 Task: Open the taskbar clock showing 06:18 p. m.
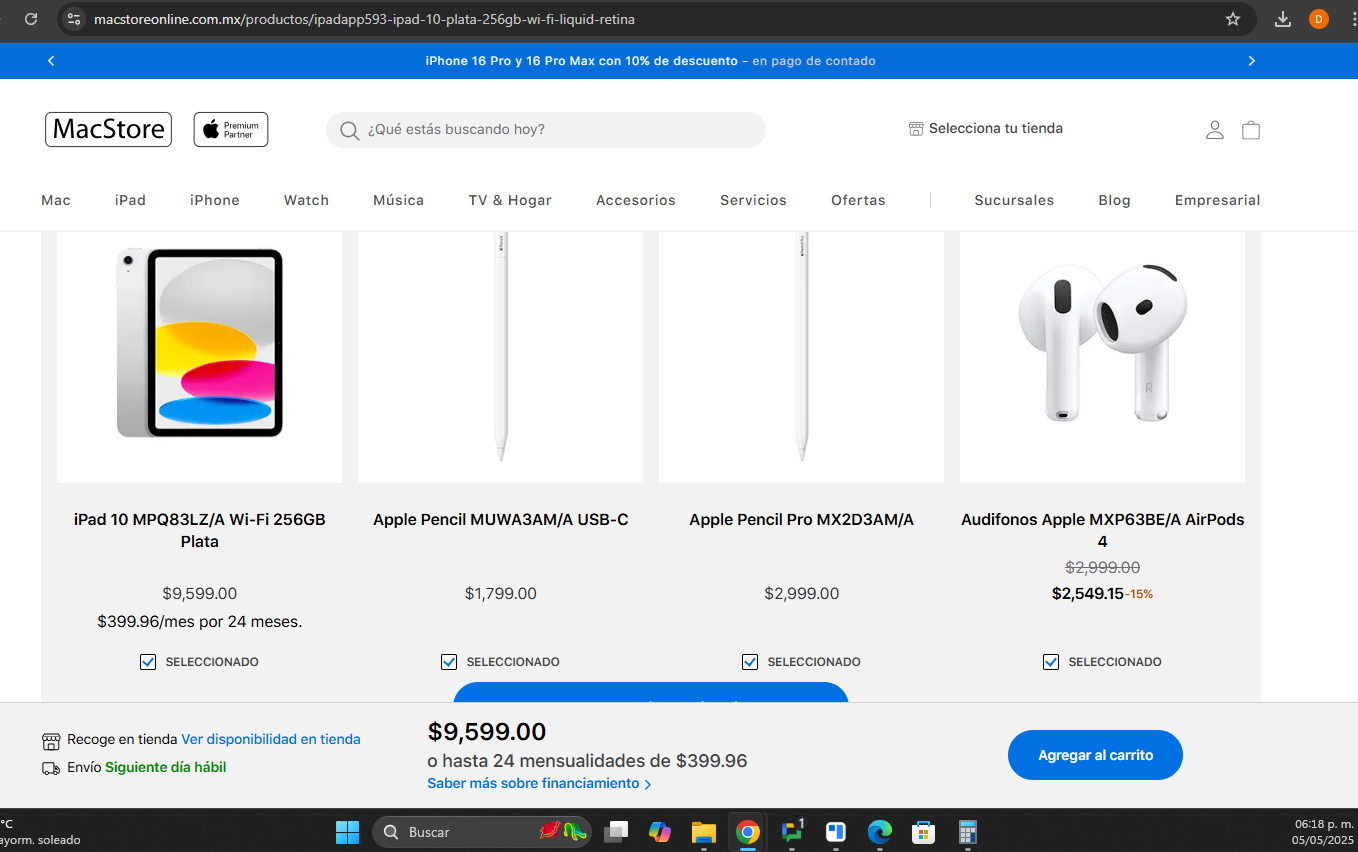coord(1323,832)
